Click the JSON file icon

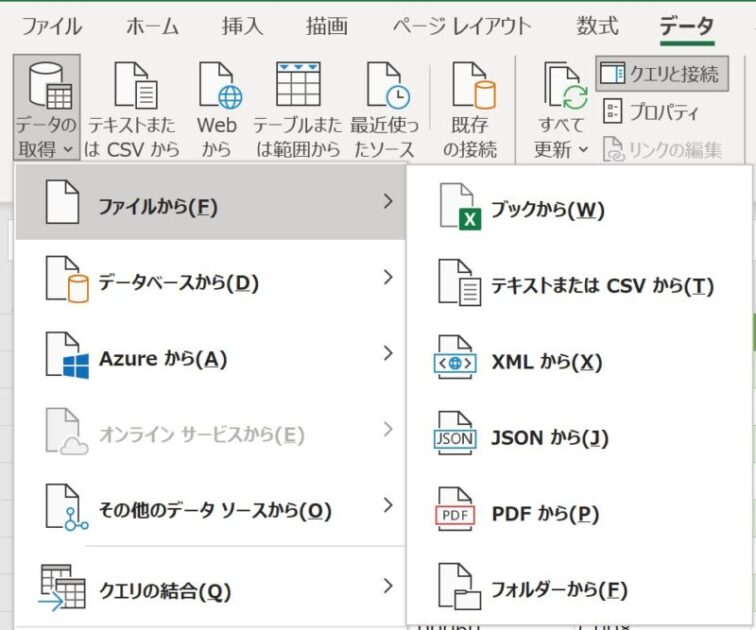[455, 434]
